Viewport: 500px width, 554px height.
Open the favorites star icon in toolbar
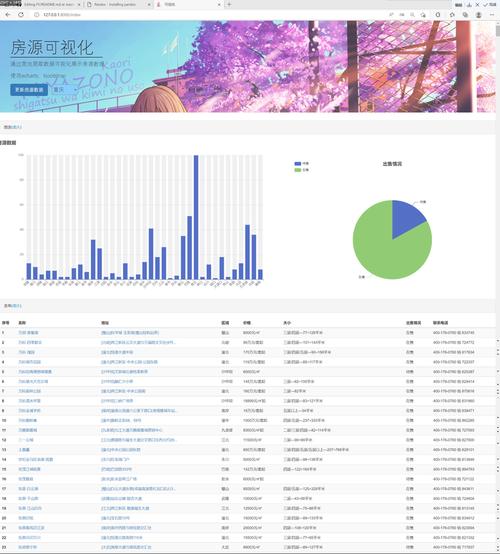(452, 14)
